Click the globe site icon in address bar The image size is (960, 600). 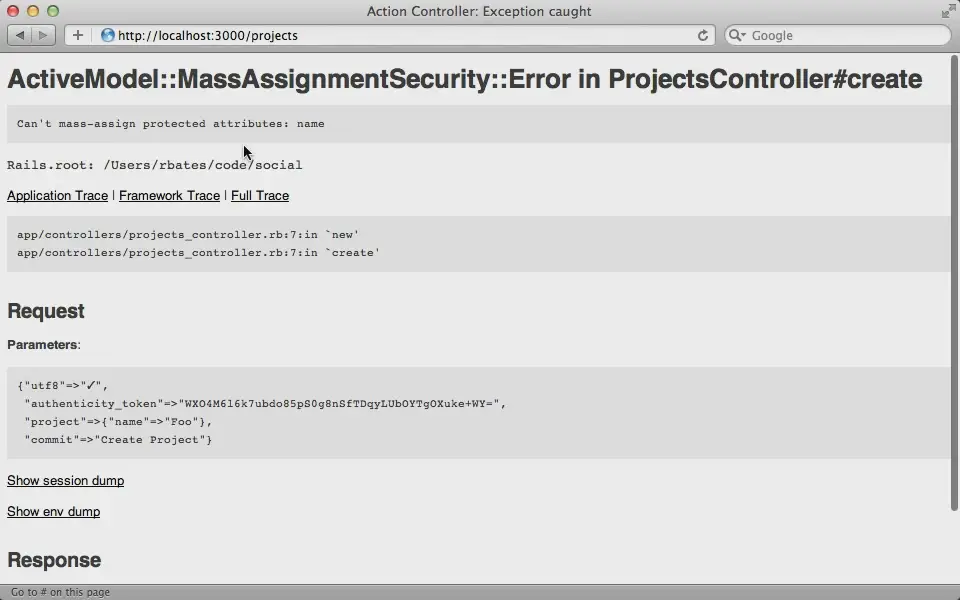tap(108, 35)
